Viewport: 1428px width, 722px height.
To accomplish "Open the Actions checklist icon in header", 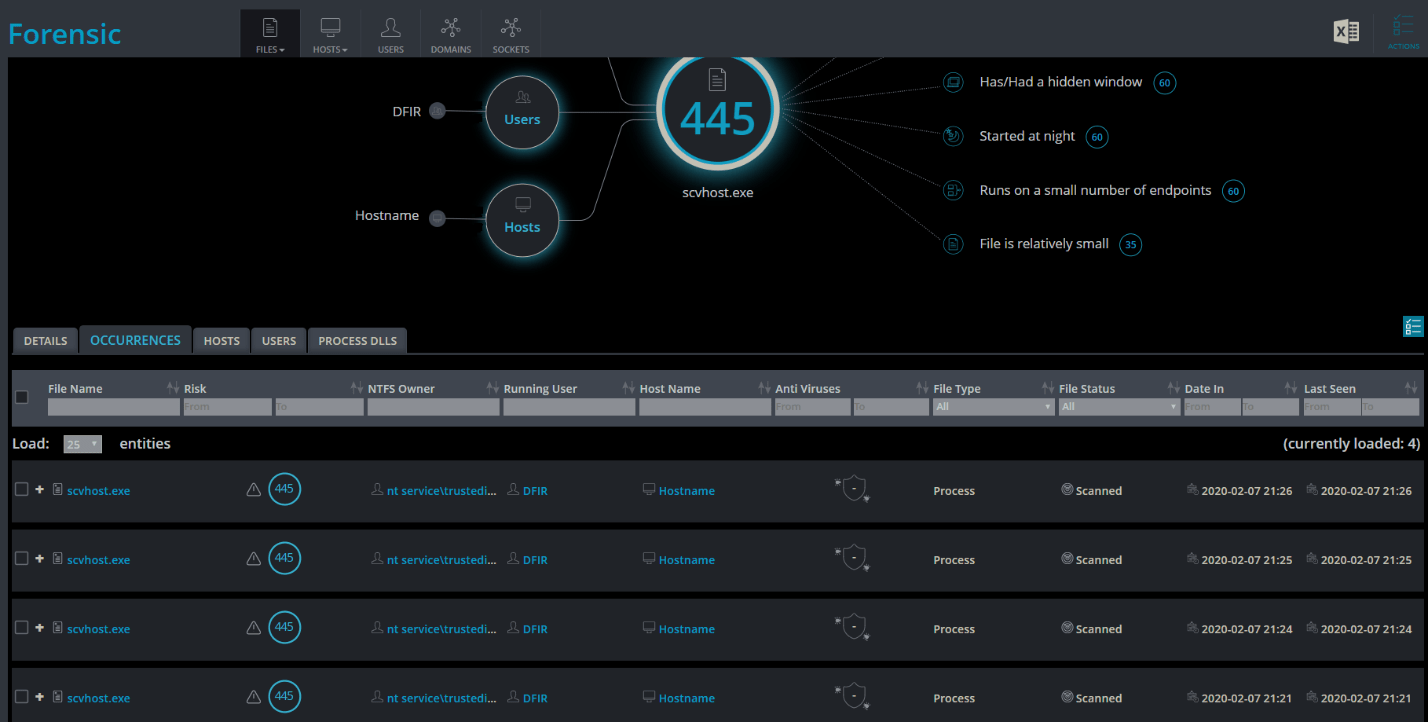I will pyautogui.click(x=1403, y=32).
